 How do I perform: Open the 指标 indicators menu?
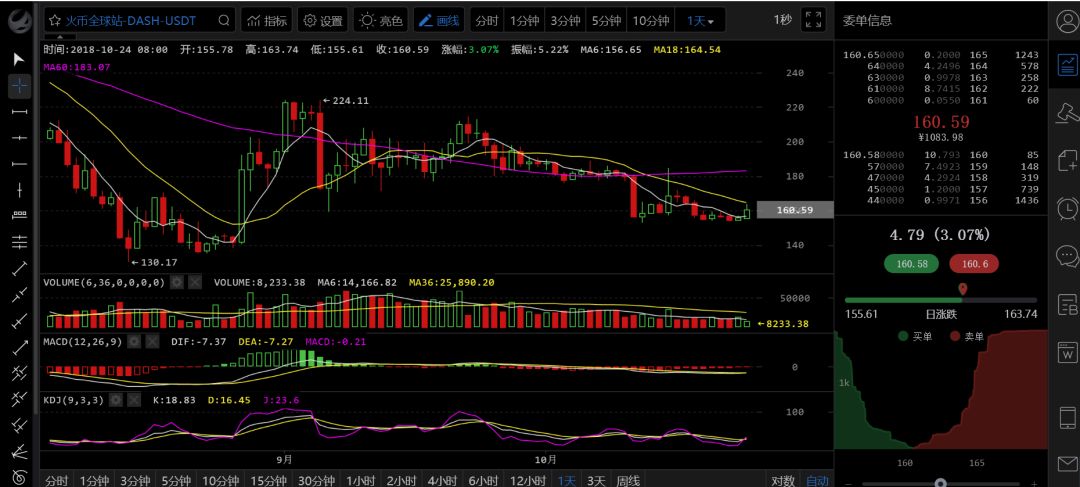(268, 21)
